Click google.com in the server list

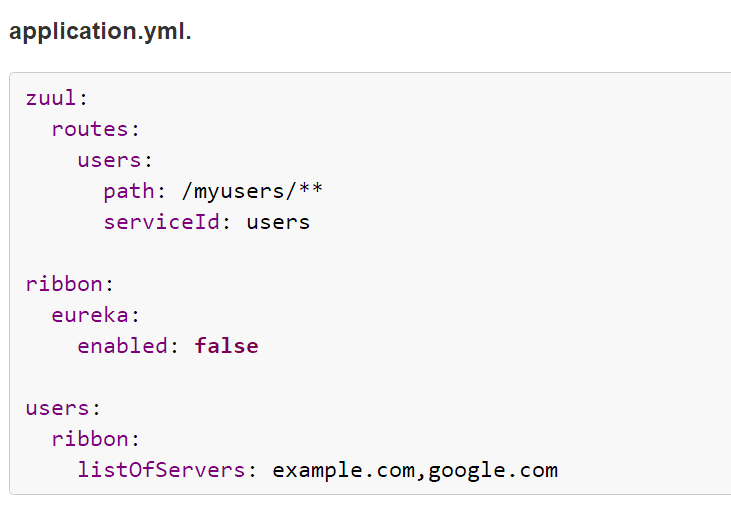coord(493,471)
